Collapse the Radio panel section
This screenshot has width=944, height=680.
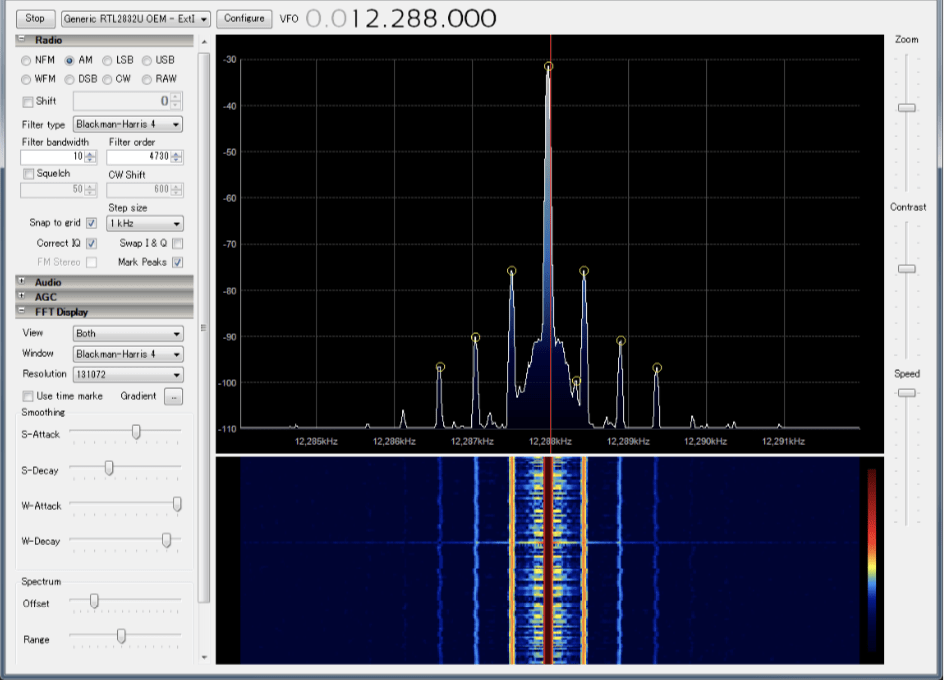pyautogui.click(x=22, y=40)
